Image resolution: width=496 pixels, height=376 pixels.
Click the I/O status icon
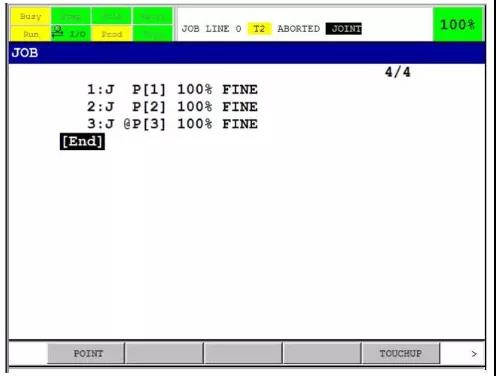tap(71, 34)
